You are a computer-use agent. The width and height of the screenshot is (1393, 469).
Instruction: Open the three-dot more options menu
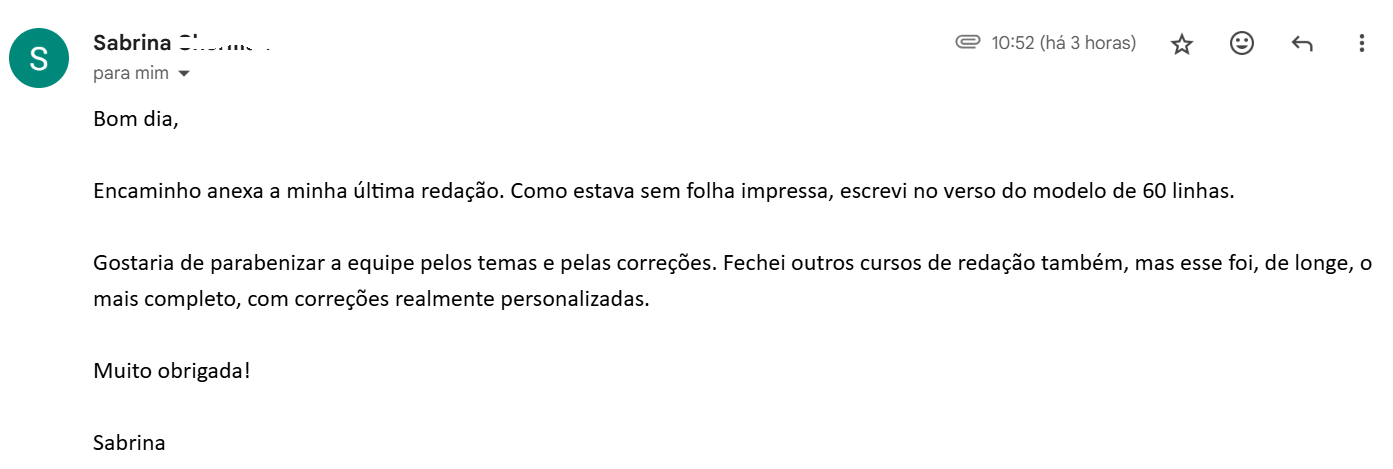[x=1361, y=43]
